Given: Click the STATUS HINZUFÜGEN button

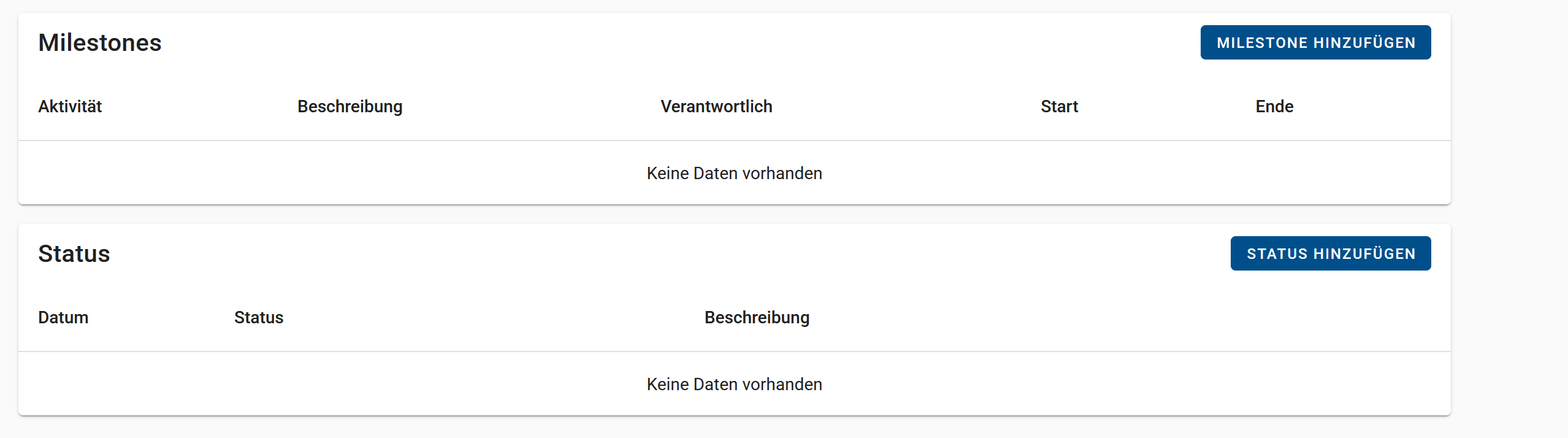Looking at the screenshot, I should 1331,253.
